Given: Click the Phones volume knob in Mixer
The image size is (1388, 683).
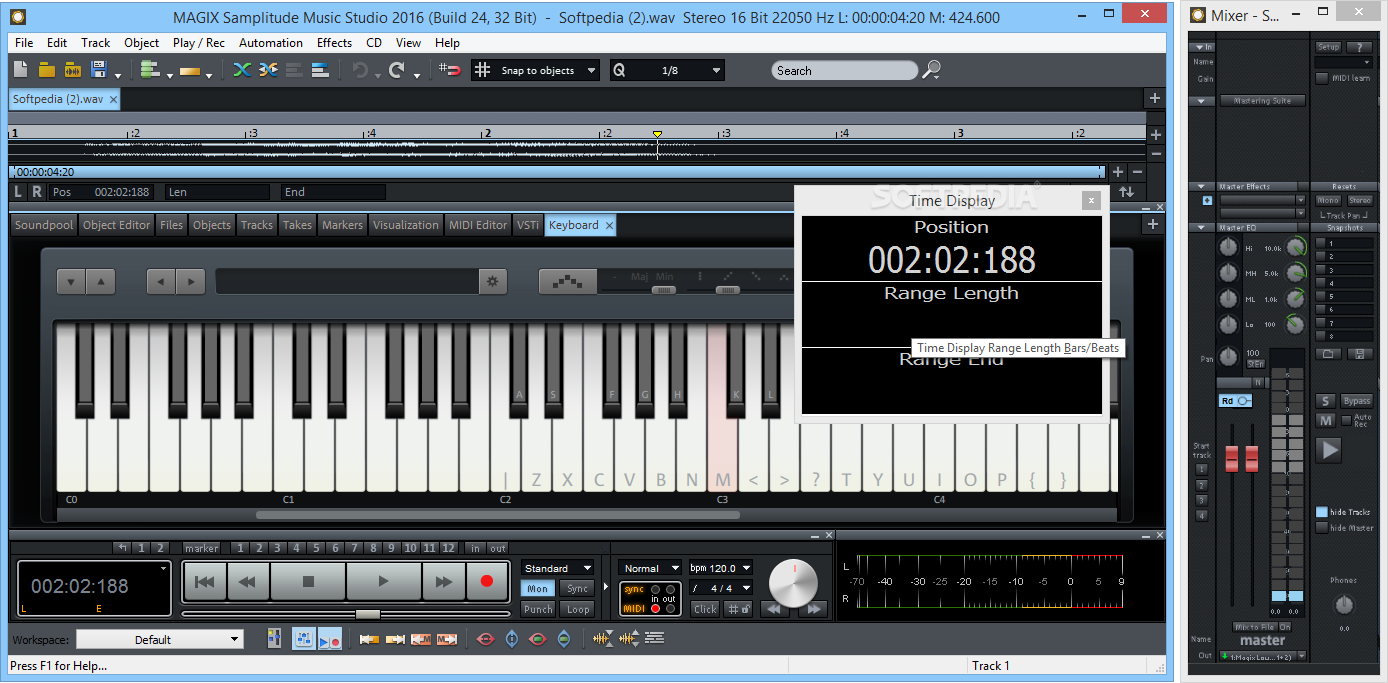Looking at the screenshot, I should (1344, 605).
